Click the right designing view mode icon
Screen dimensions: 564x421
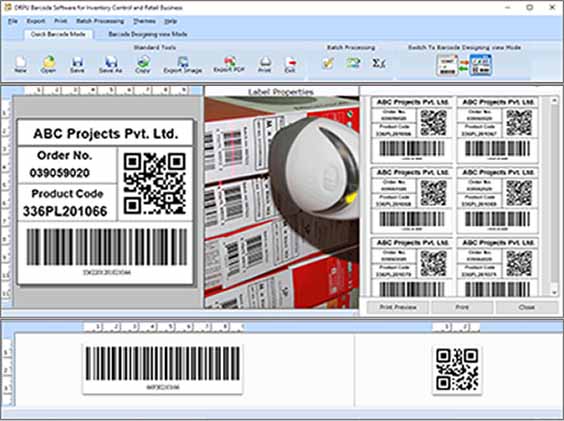click(x=481, y=65)
